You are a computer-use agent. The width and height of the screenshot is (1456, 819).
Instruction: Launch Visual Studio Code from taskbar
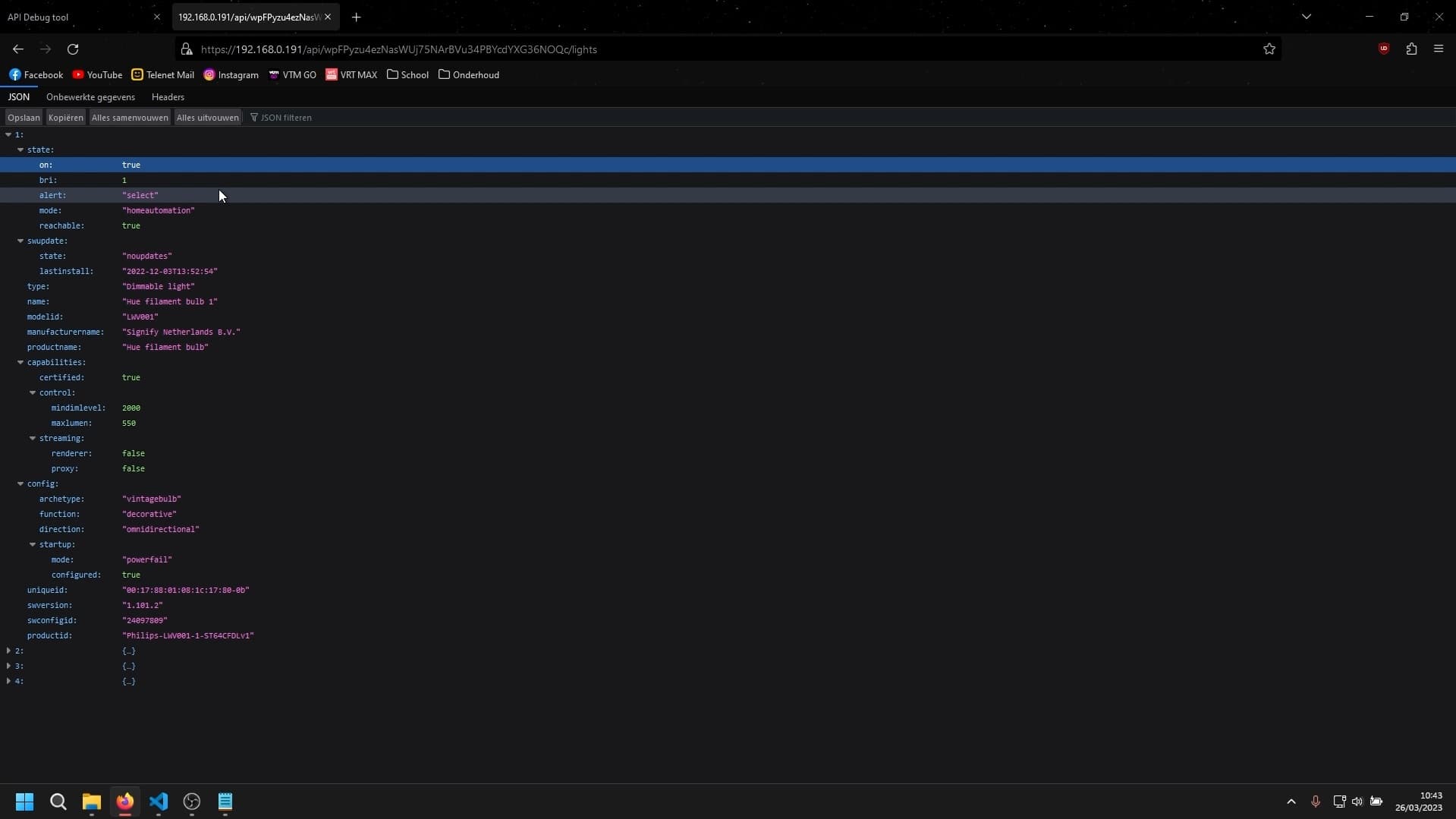coord(158,802)
